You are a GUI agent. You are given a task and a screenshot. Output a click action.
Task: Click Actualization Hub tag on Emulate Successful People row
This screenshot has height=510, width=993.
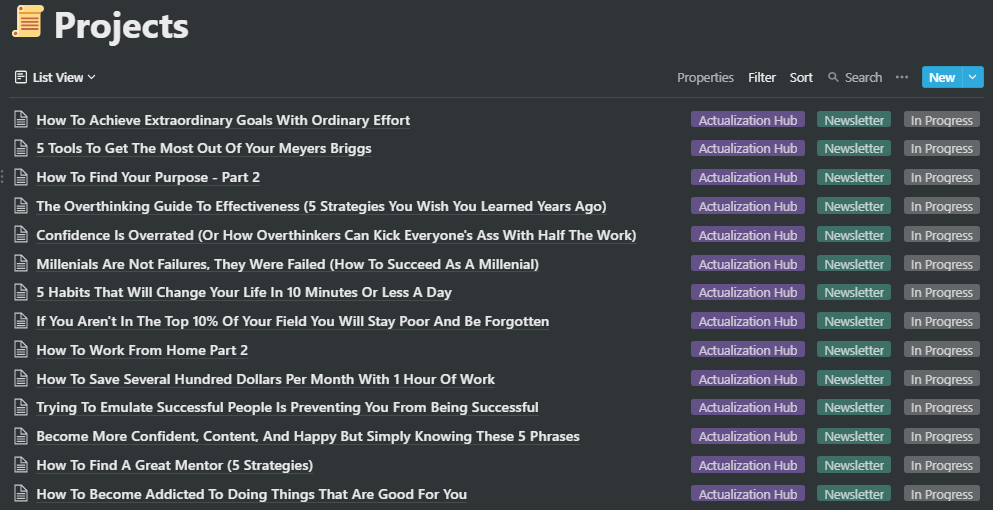click(748, 408)
